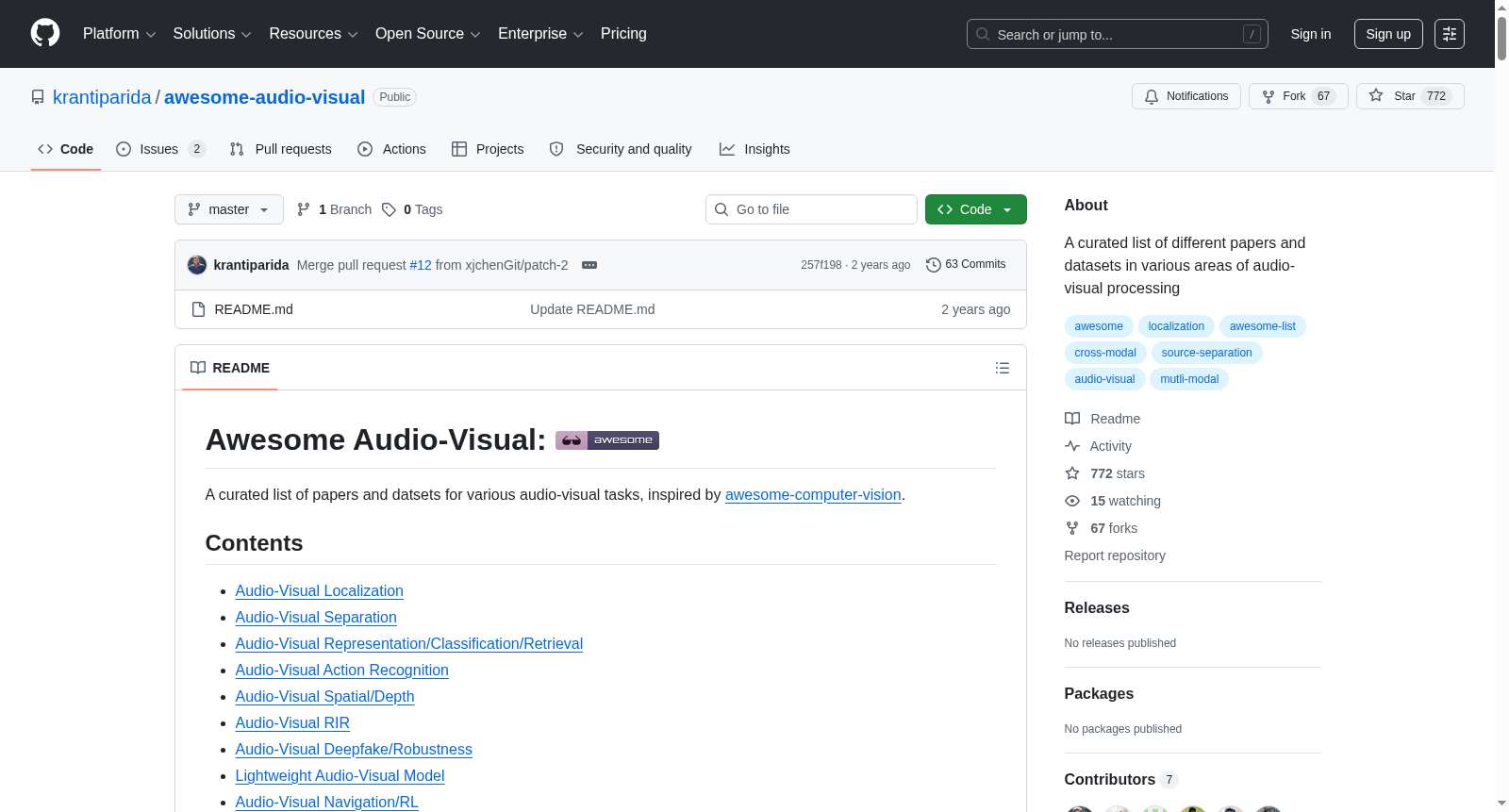
Task: Open the Pull requests tab
Action: click(281, 149)
